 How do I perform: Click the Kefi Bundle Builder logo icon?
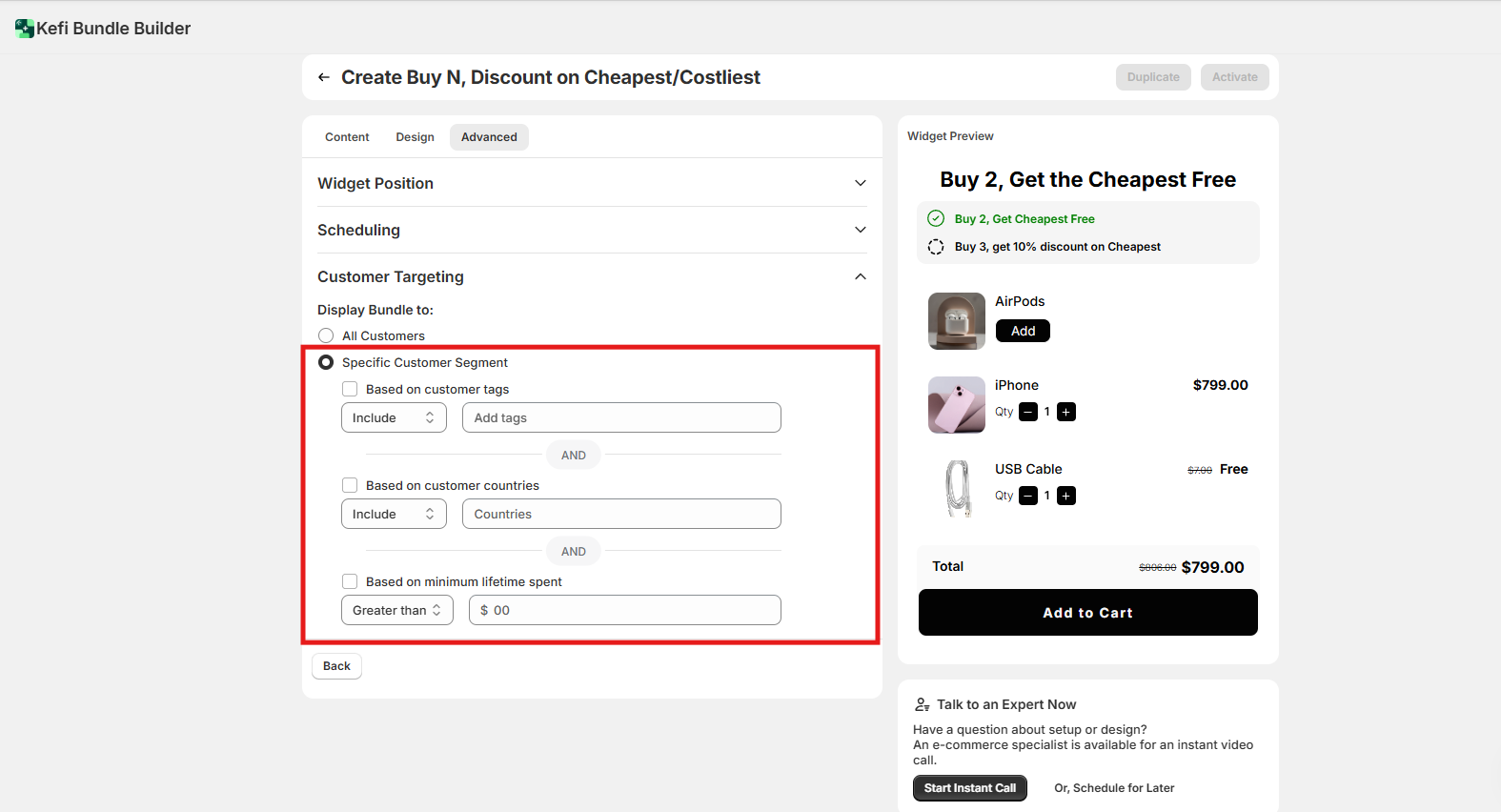(x=25, y=29)
